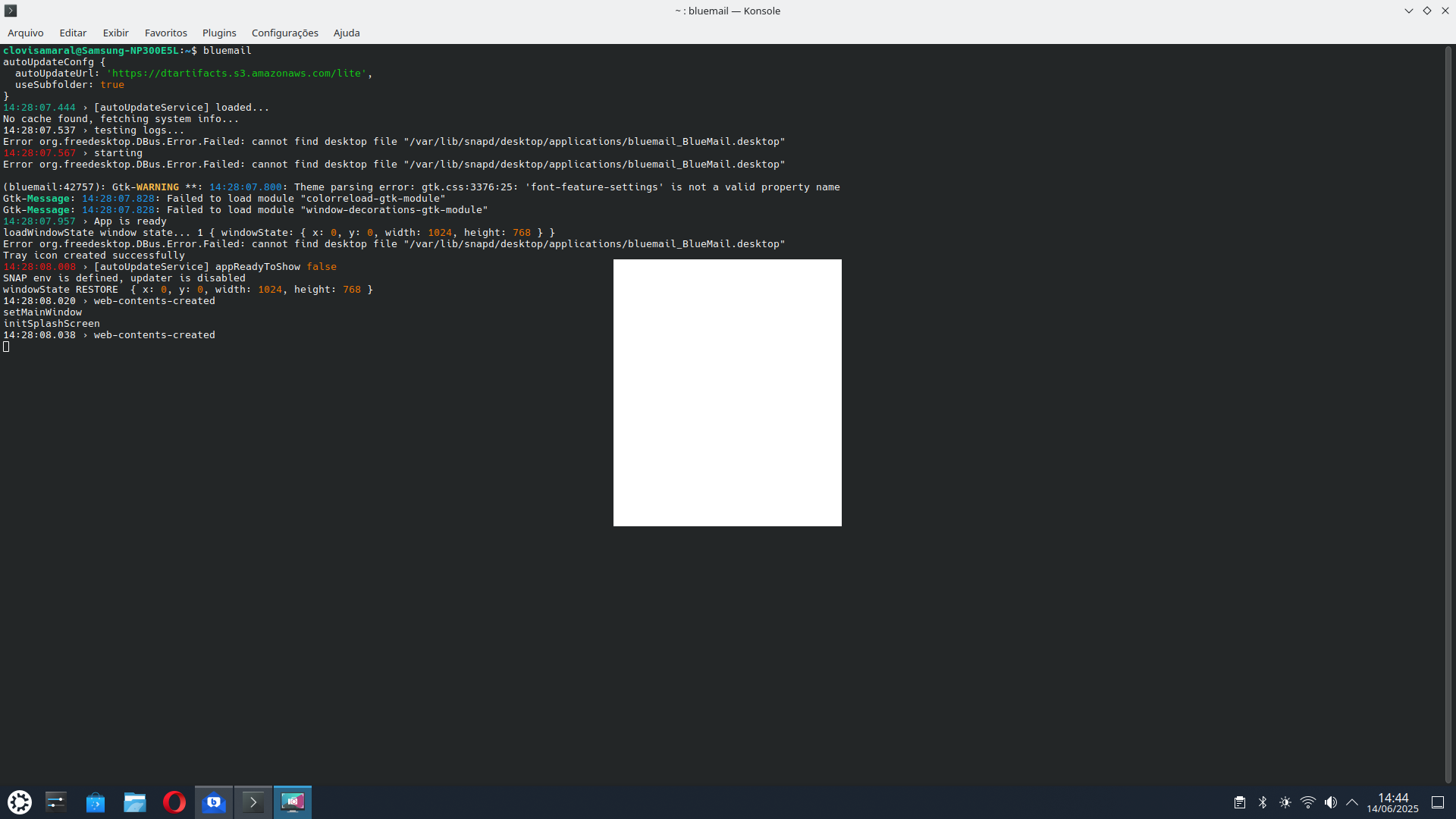1456x819 pixels.
Task: Open the clipboard tray applet
Action: coord(1240,802)
